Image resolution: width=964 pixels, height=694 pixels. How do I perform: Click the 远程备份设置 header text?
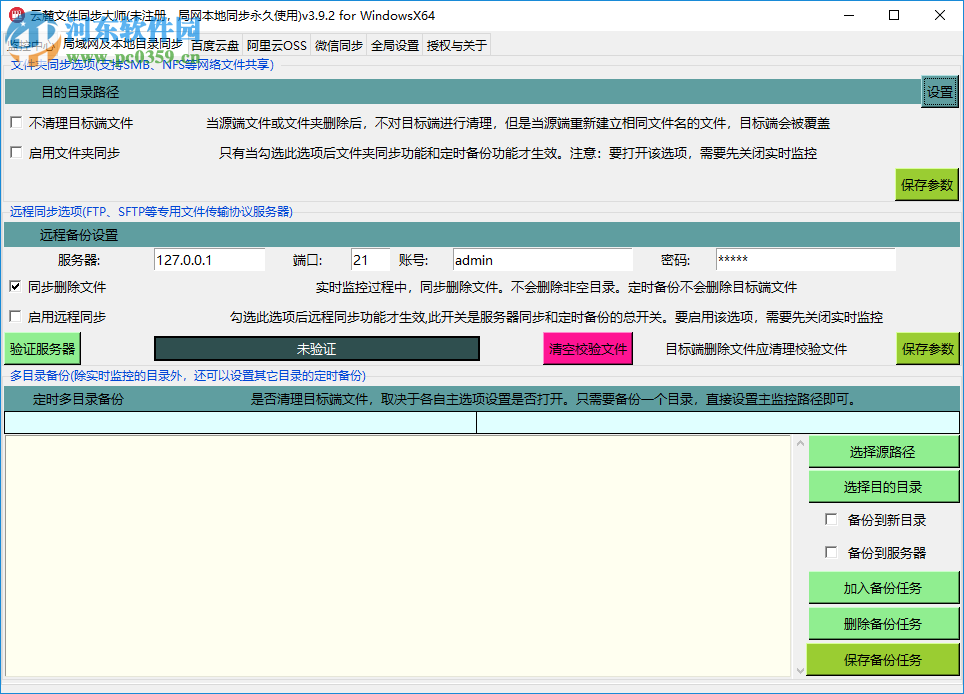point(79,235)
